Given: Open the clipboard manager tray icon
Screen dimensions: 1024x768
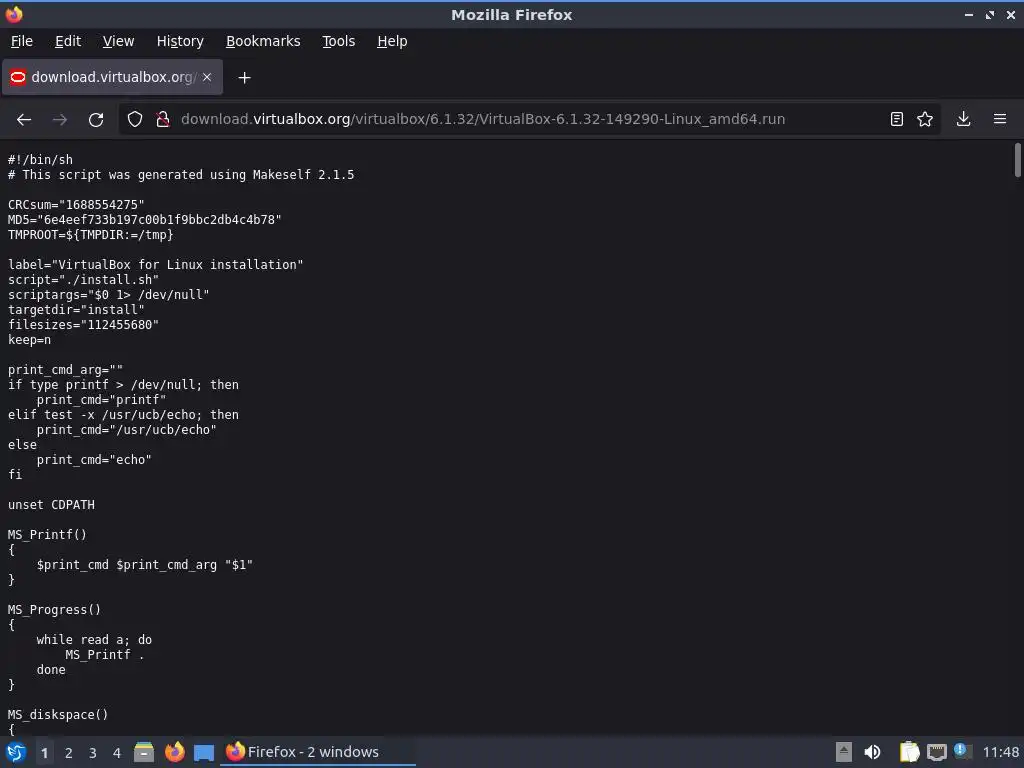Looking at the screenshot, I should pos(909,752).
